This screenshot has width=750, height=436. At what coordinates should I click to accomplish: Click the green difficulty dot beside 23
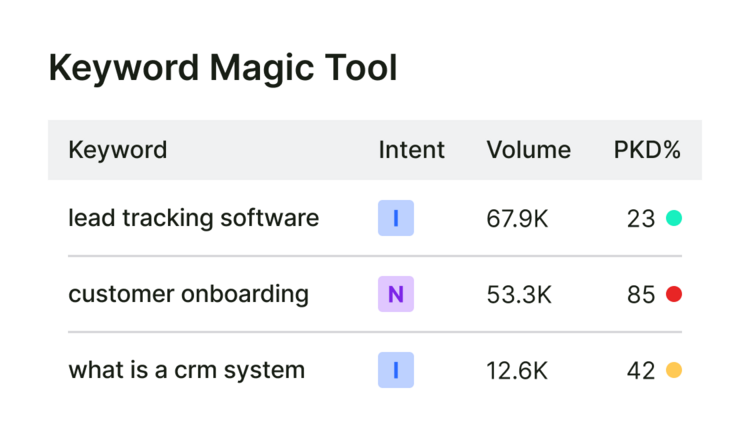click(x=674, y=218)
